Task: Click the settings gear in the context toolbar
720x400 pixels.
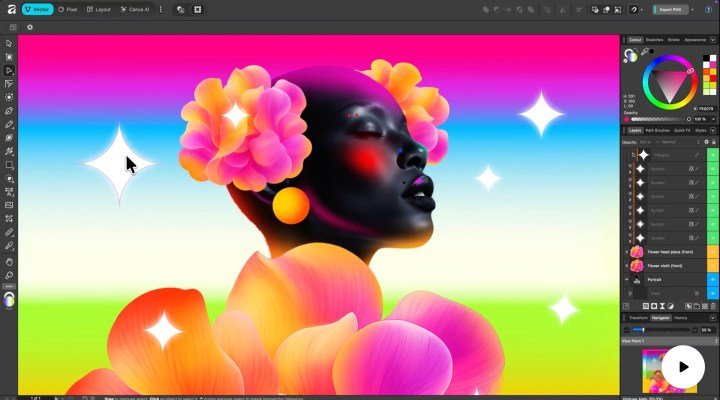Action: (30, 28)
